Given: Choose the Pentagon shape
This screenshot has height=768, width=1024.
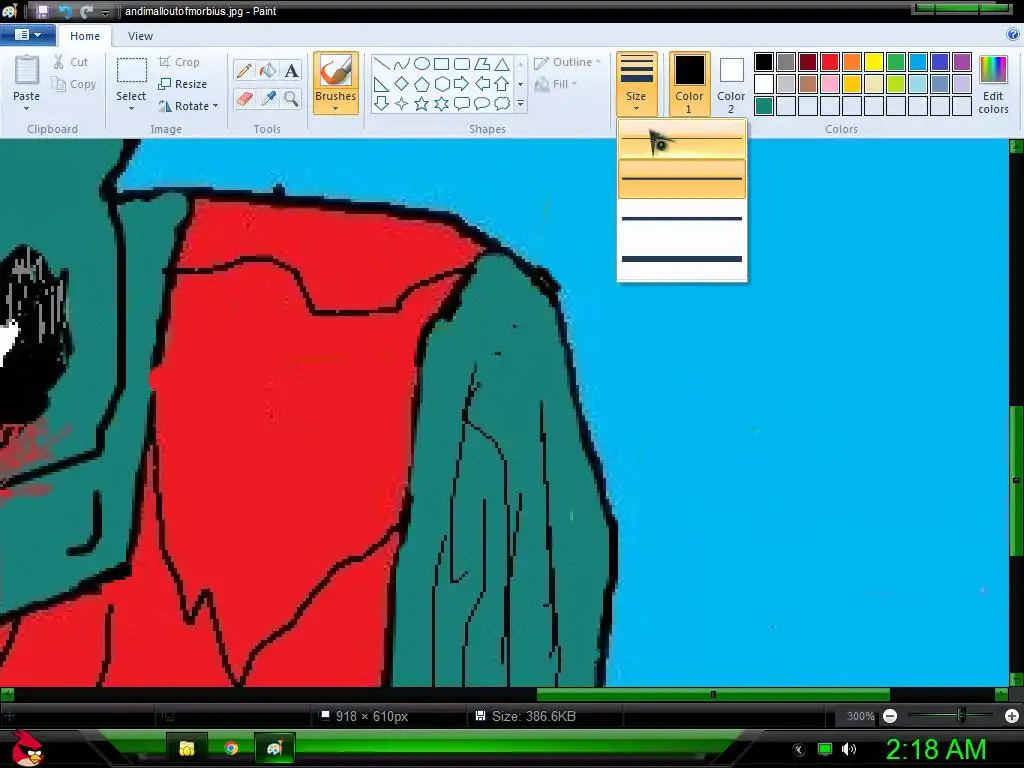Looking at the screenshot, I should pos(422,84).
